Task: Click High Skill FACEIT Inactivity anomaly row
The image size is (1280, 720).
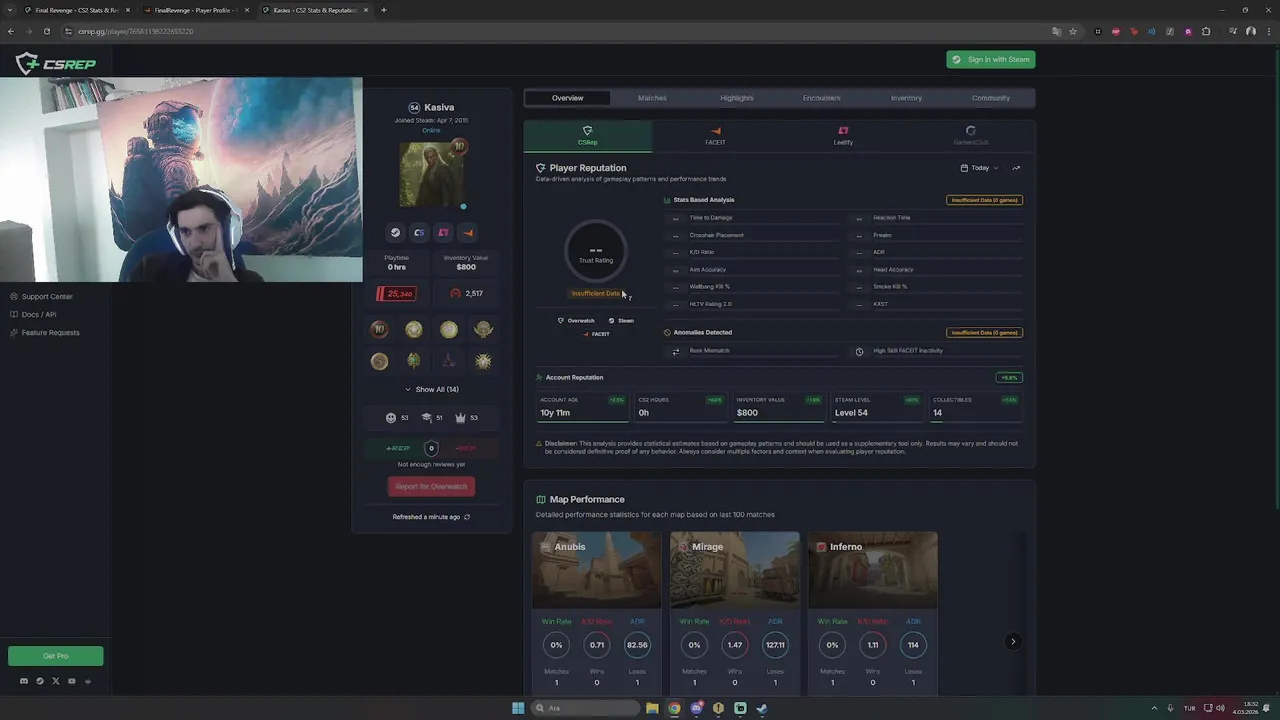Action: point(938,351)
